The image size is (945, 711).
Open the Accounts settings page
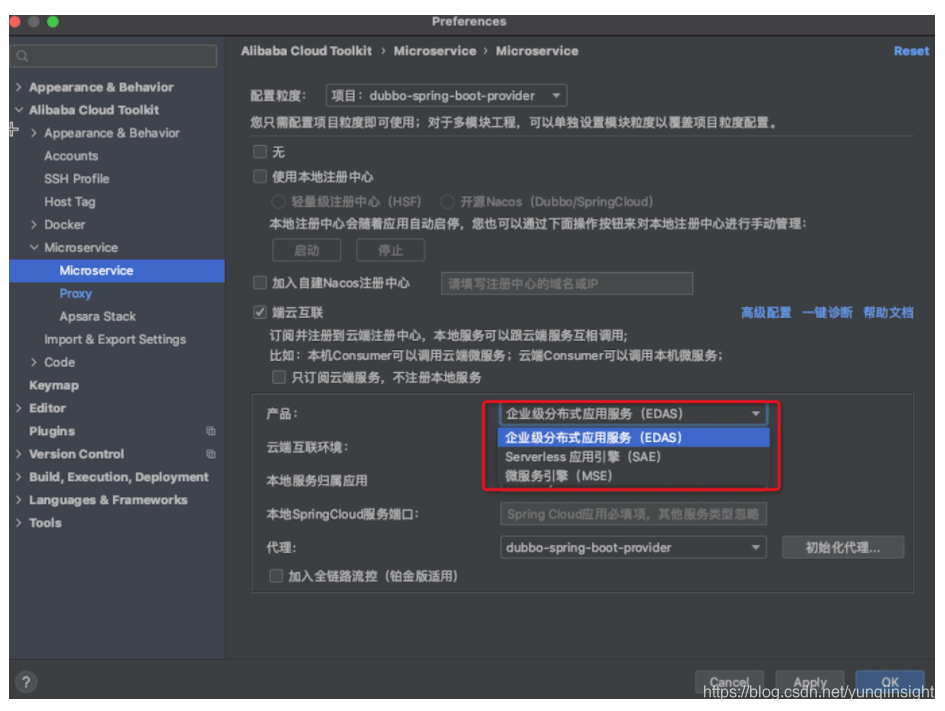pos(71,156)
